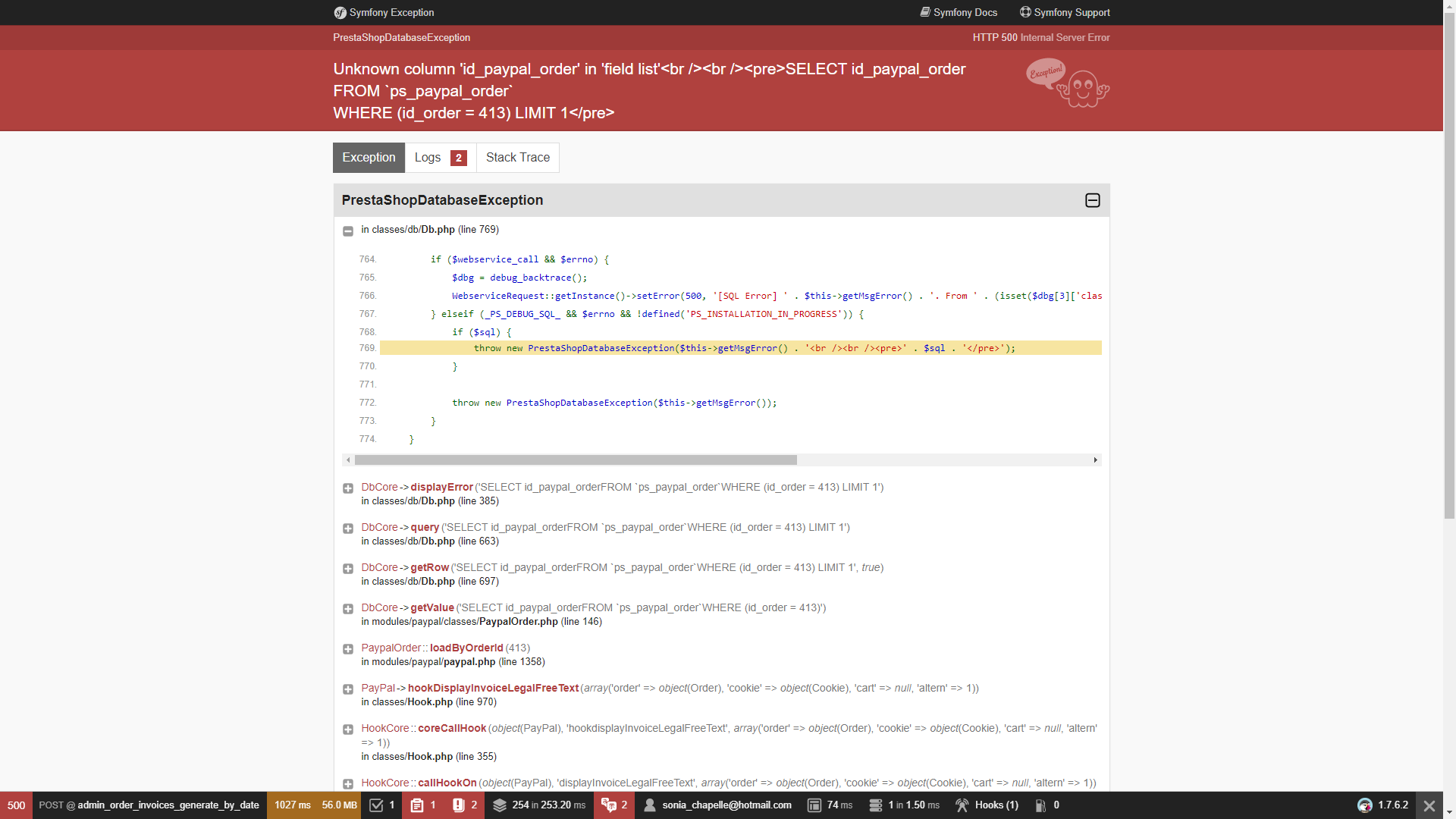Screen dimensions: 1456x819
Task: Collapse the PrestaShopDatabaseException block
Action: 1092,200
